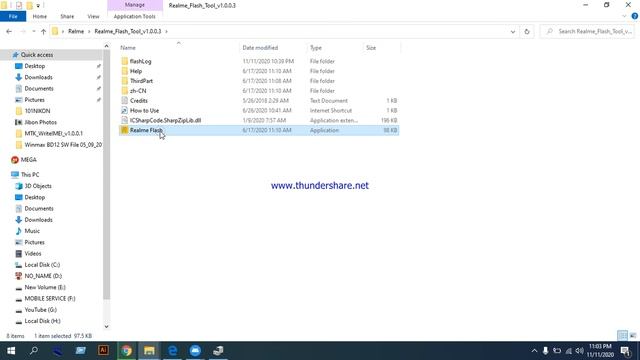
Task: Show clock and date calendar
Action: click(x=600, y=351)
